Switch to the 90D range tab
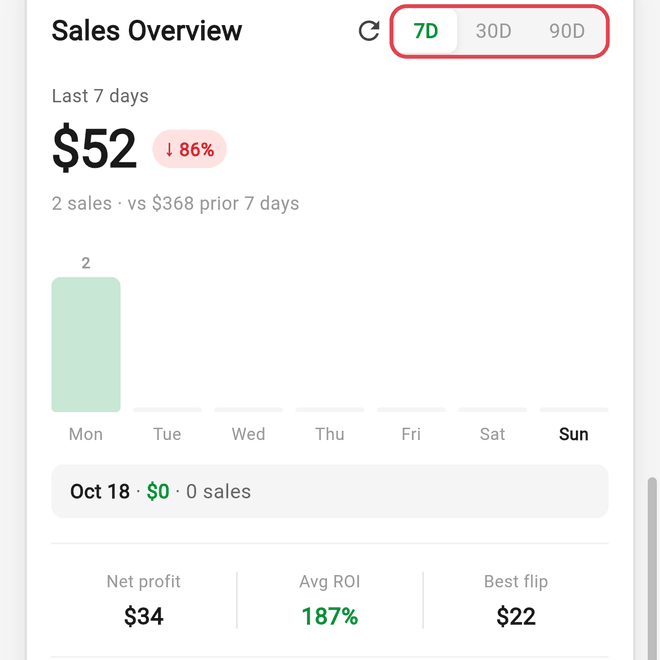660x660 pixels. click(567, 31)
